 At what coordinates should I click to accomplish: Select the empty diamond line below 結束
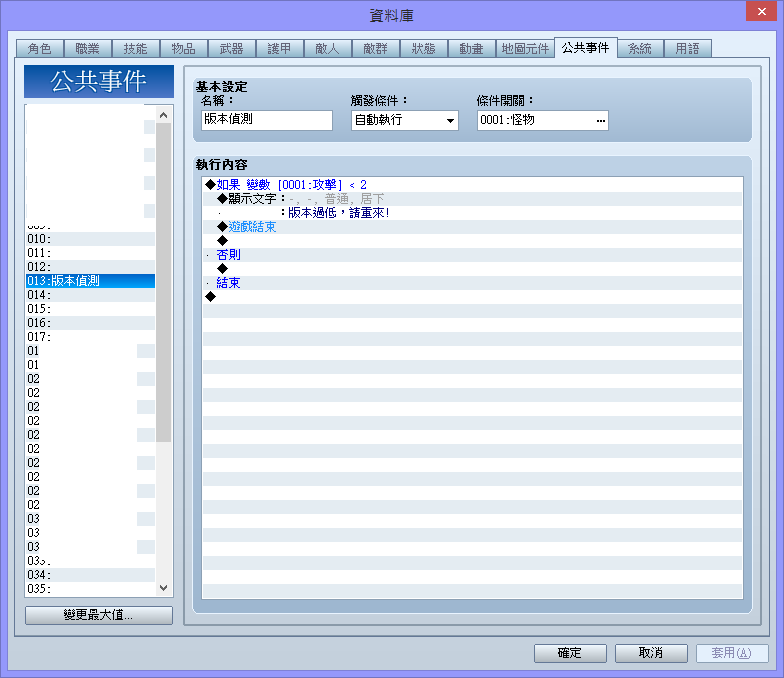pos(472,296)
